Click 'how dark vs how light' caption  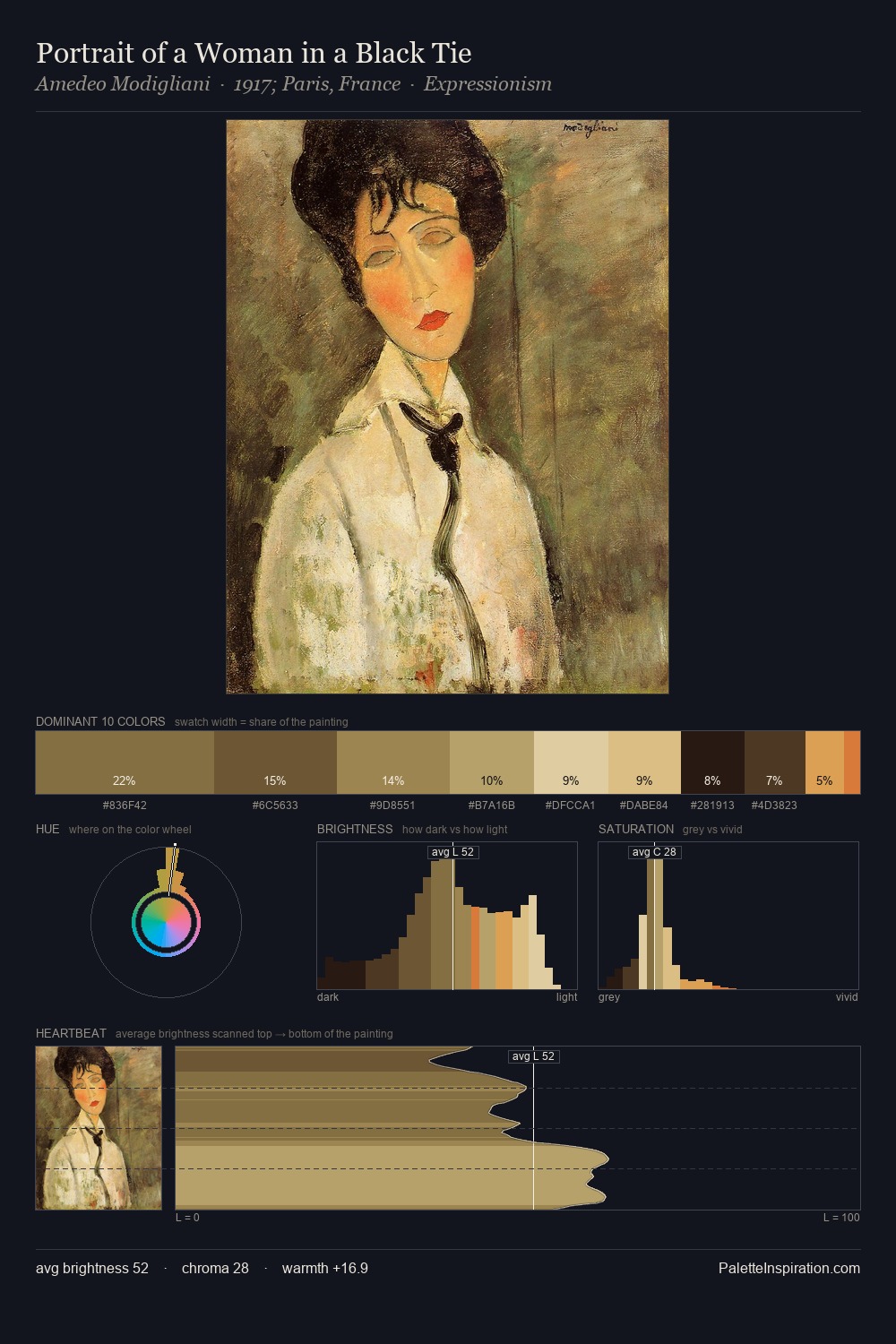tap(455, 830)
